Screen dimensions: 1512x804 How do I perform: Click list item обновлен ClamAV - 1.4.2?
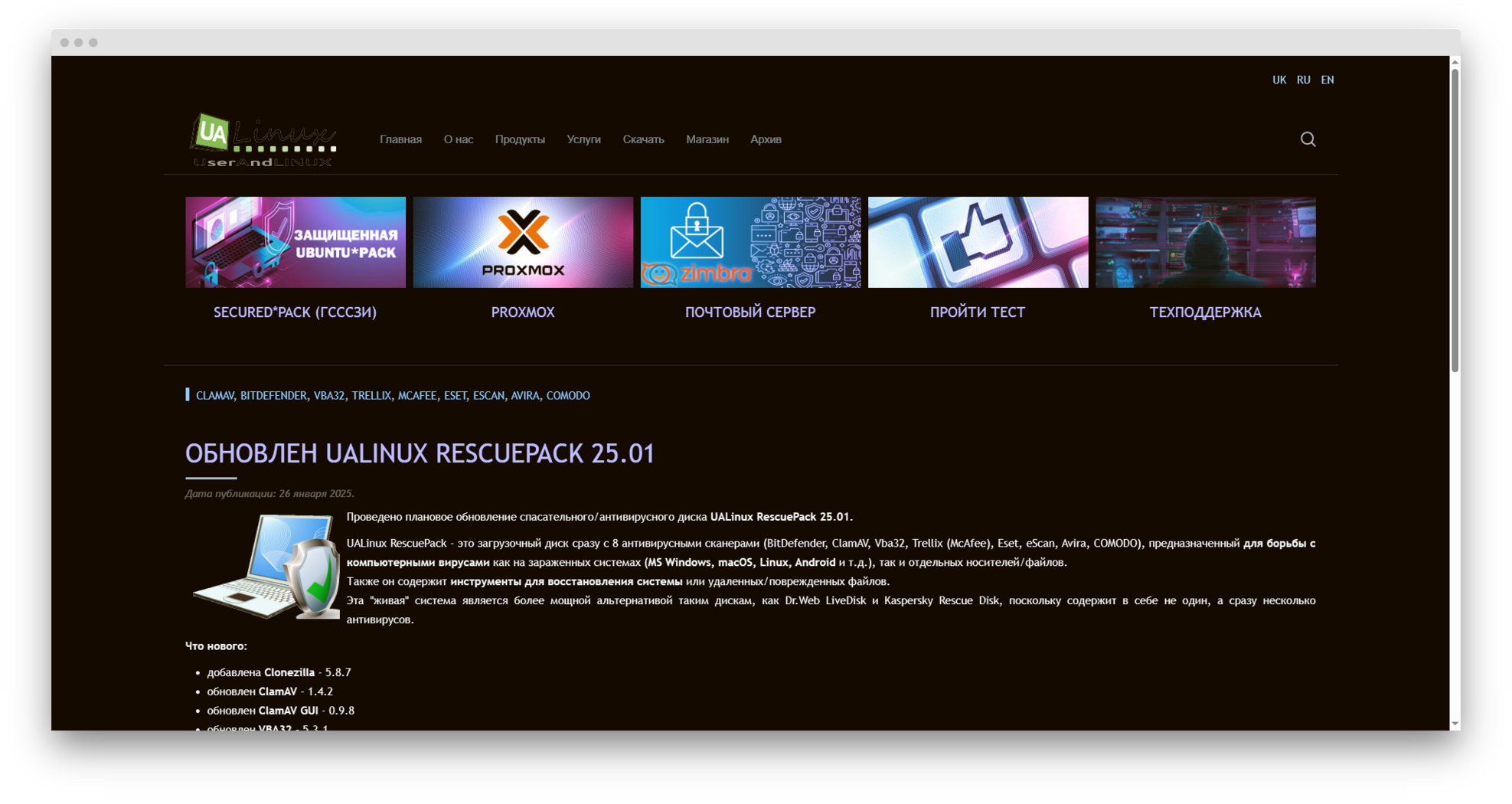269,691
